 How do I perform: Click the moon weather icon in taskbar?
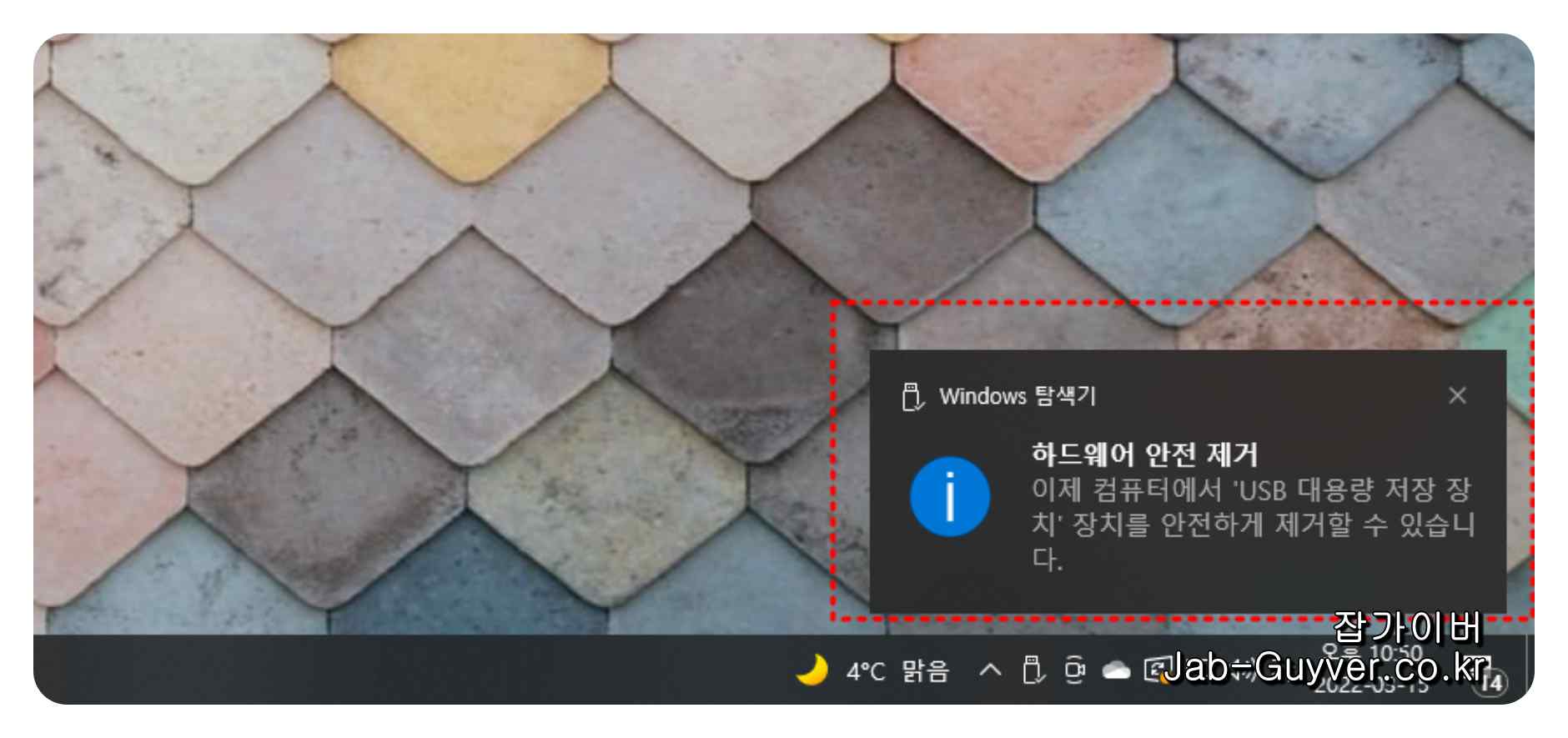812,670
